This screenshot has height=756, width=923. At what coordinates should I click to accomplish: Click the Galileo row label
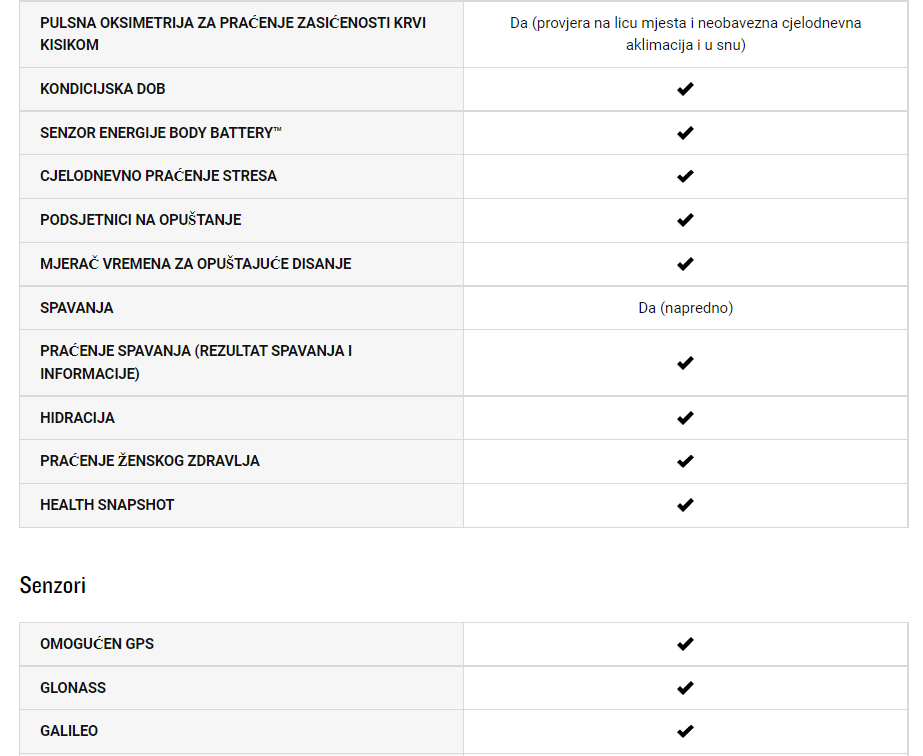tap(69, 731)
